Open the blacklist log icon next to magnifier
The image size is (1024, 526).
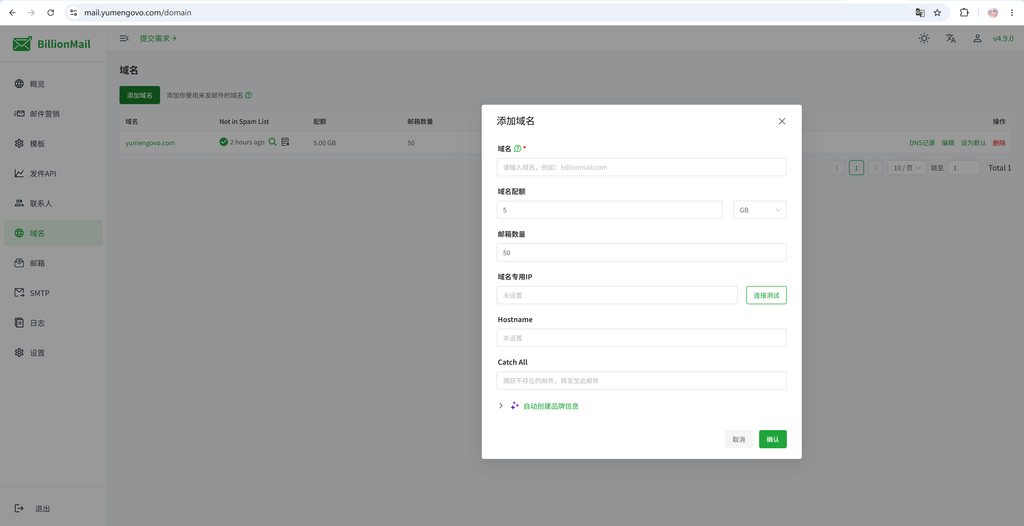coord(285,142)
